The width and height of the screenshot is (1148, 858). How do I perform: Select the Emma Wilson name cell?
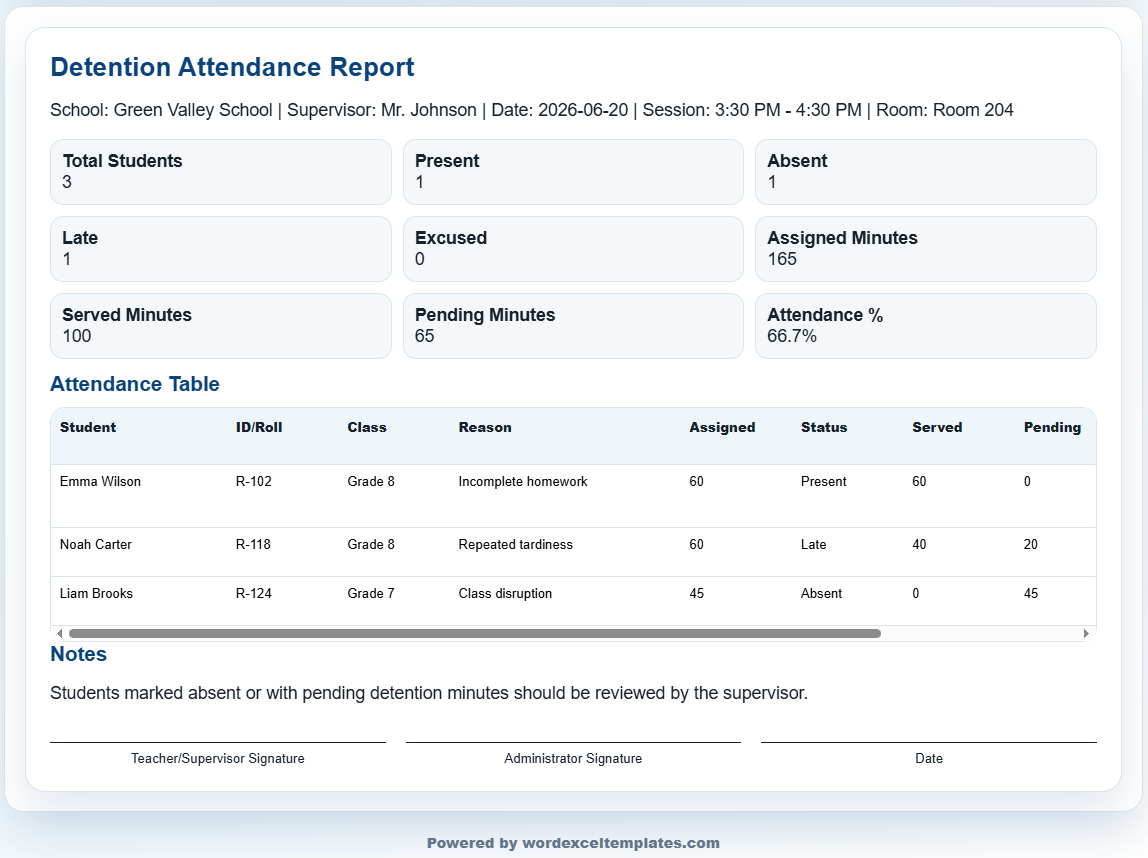tap(100, 481)
